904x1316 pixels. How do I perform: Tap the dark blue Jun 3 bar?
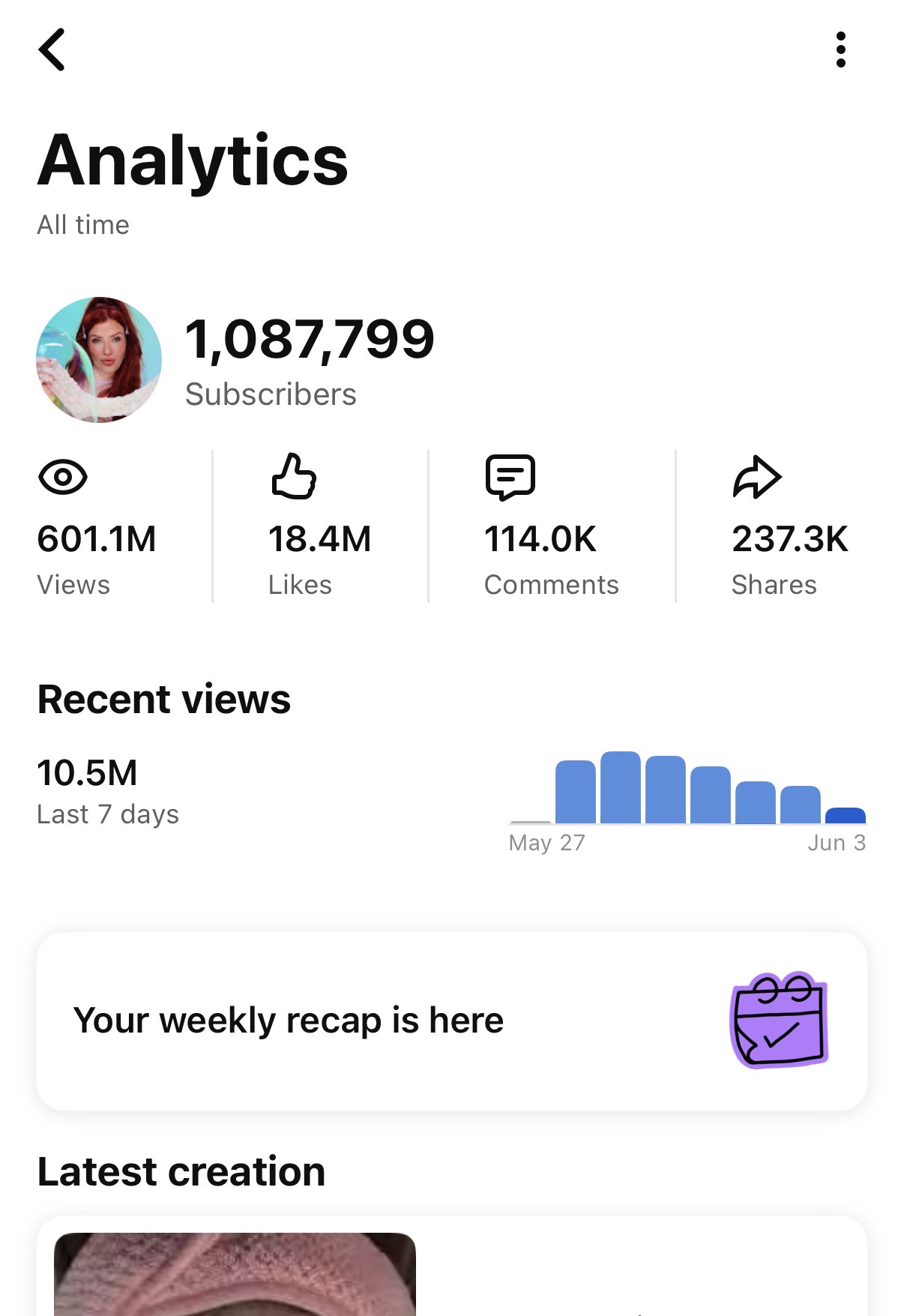pyautogui.click(x=846, y=816)
